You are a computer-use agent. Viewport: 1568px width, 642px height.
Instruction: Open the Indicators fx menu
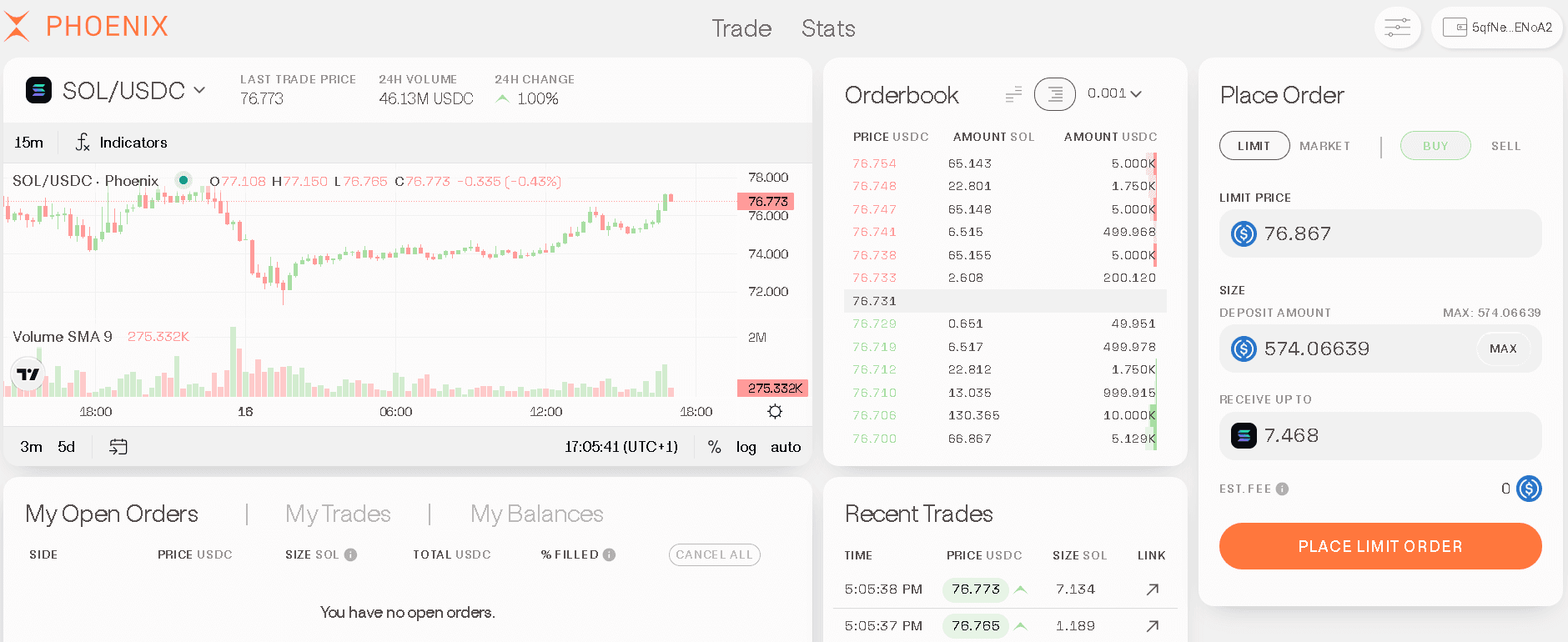(x=122, y=143)
